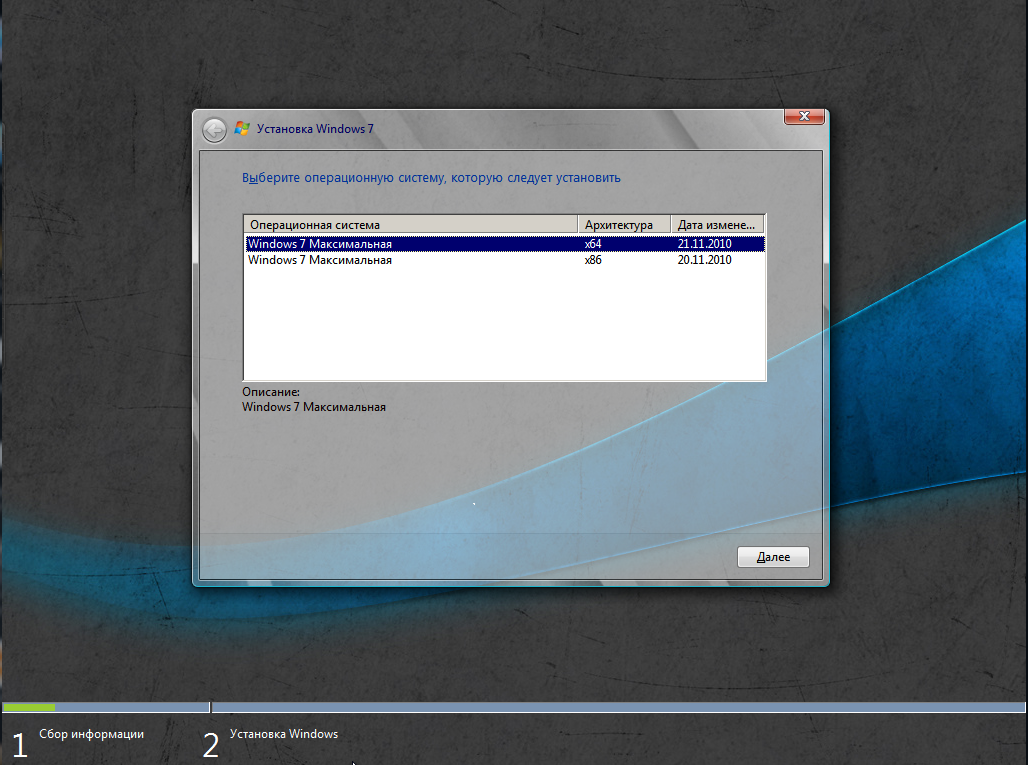Select Windows 7 Максимальная x86 row name

click(x=320, y=260)
